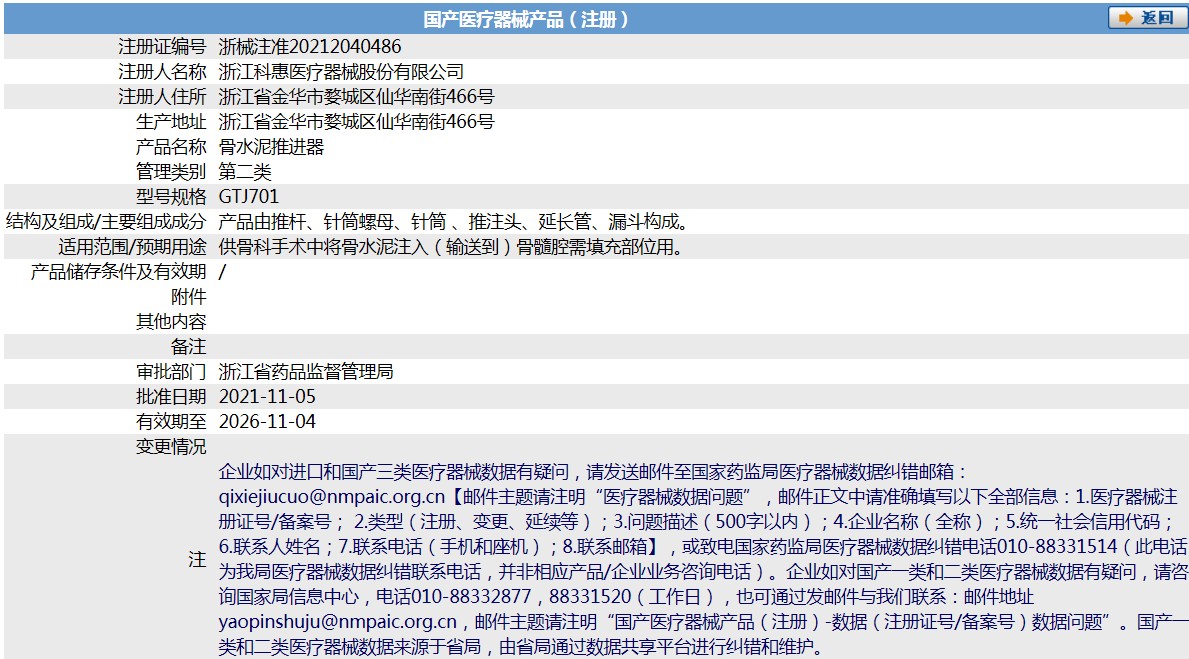Click the 注册人住所 label
The height and width of the screenshot is (659, 1189).
coord(162,97)
